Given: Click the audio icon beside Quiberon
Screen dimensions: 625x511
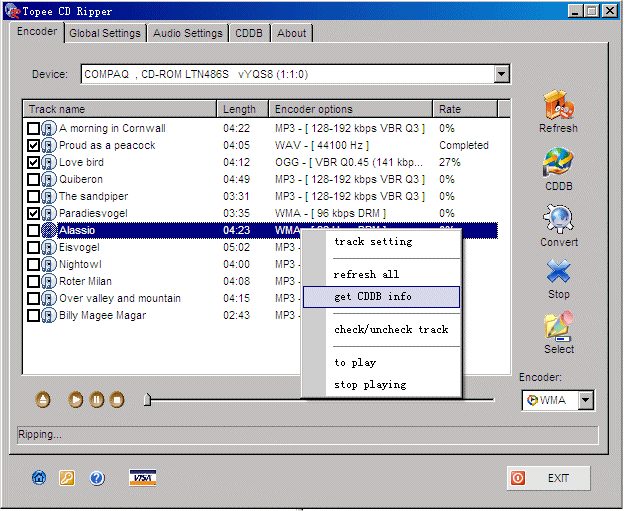Looking at the screenshot, I should 49,179.
